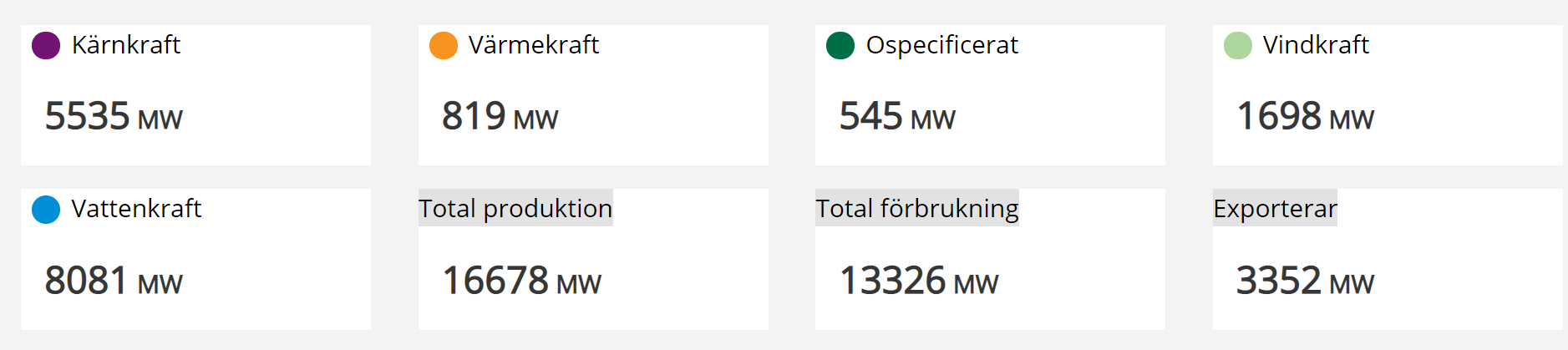This screenshot has height=350, width=1568.
Task: Click the 5535 MW nuclear value
Action: point(114,116)
